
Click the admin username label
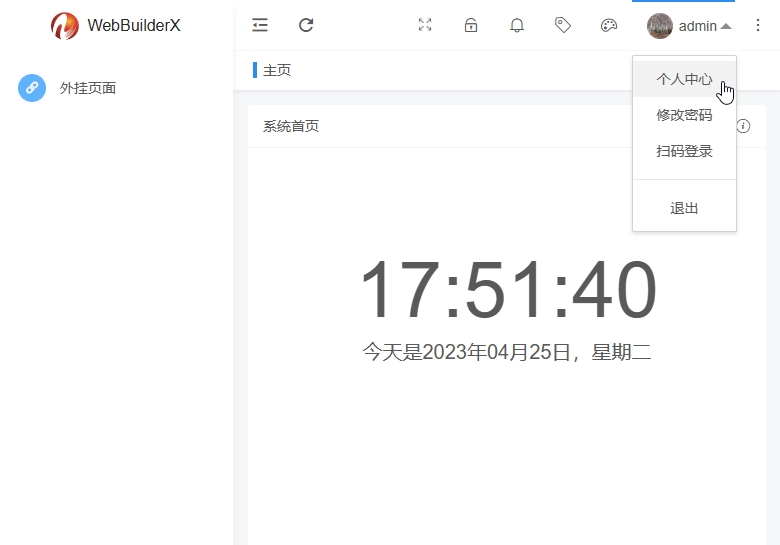click(x=697, y=26)
